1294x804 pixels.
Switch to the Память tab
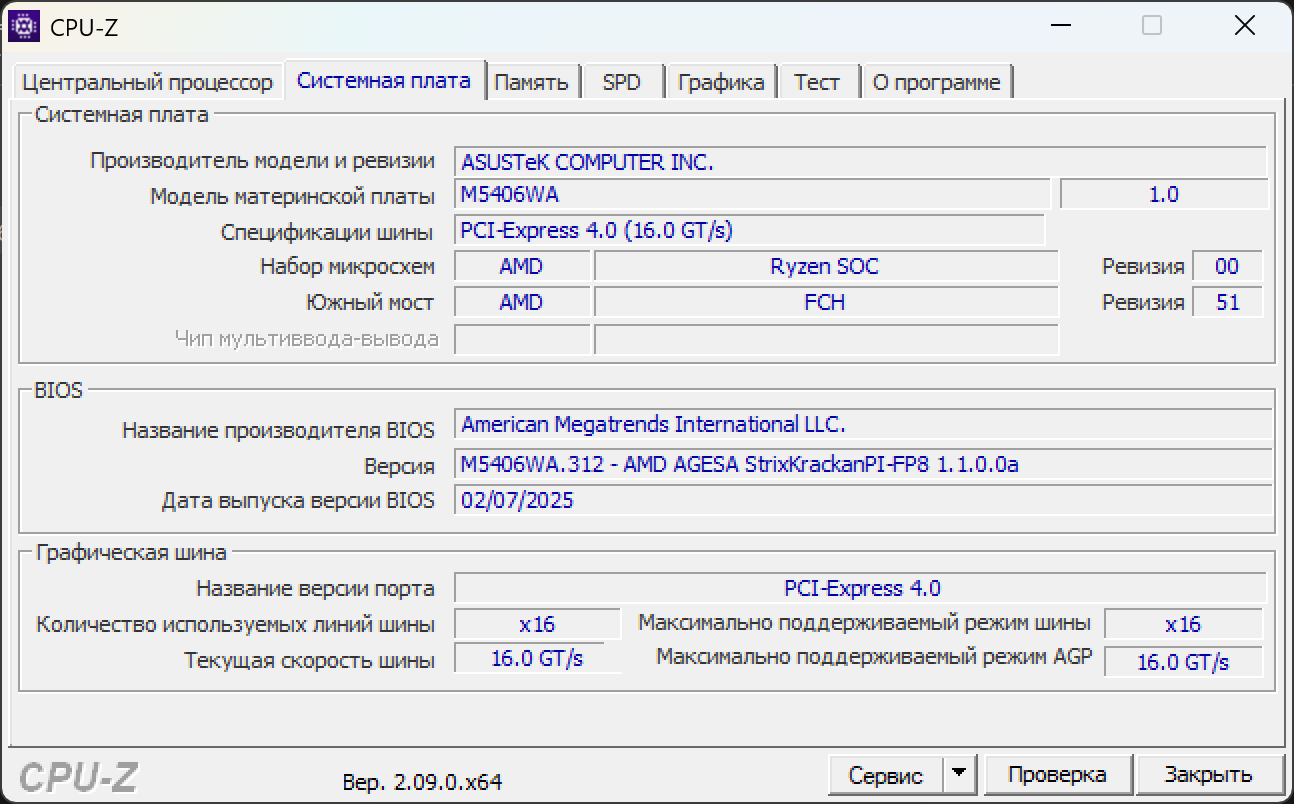531,82
